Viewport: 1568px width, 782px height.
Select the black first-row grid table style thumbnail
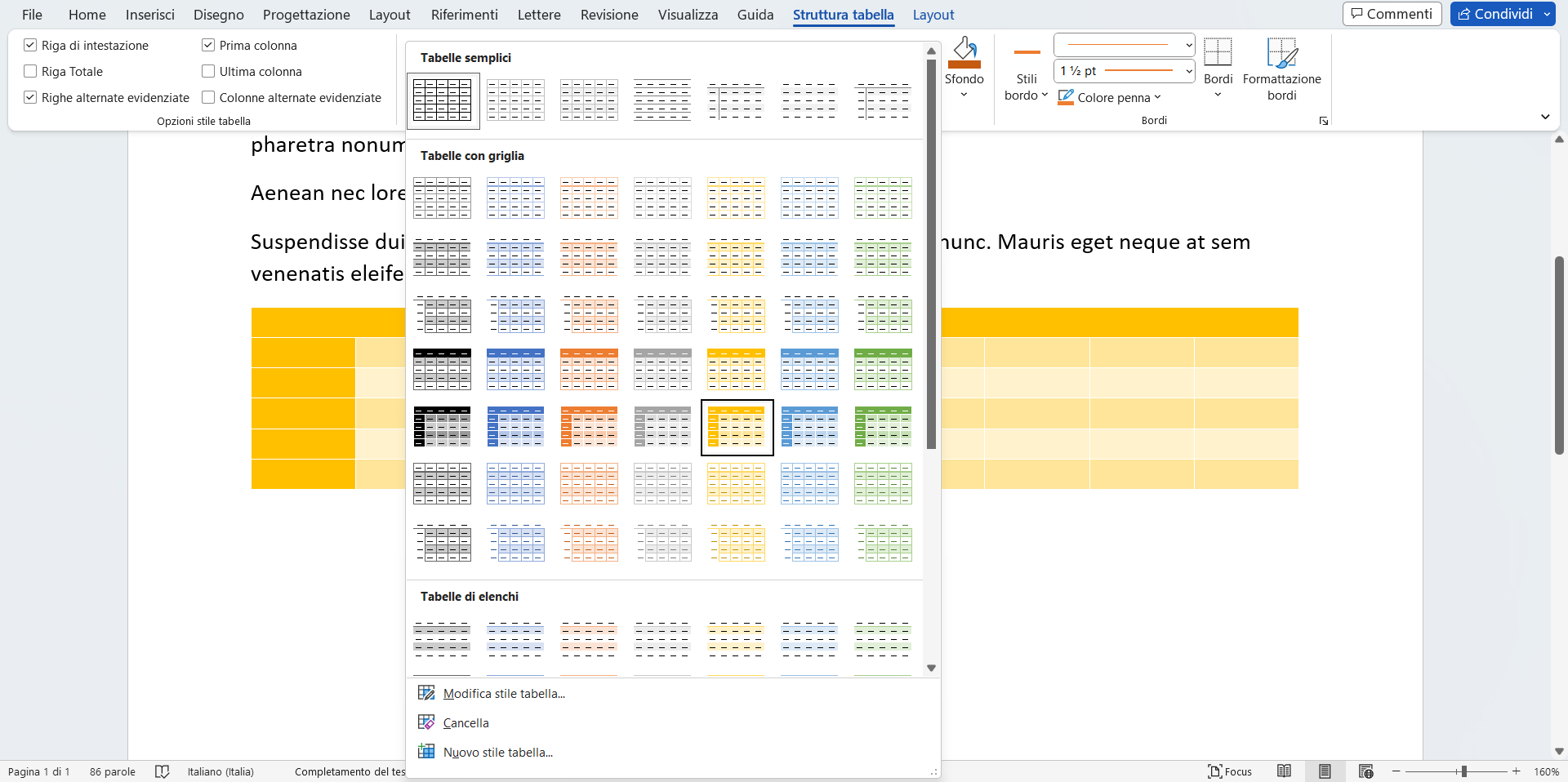click(x=442, y=369)
